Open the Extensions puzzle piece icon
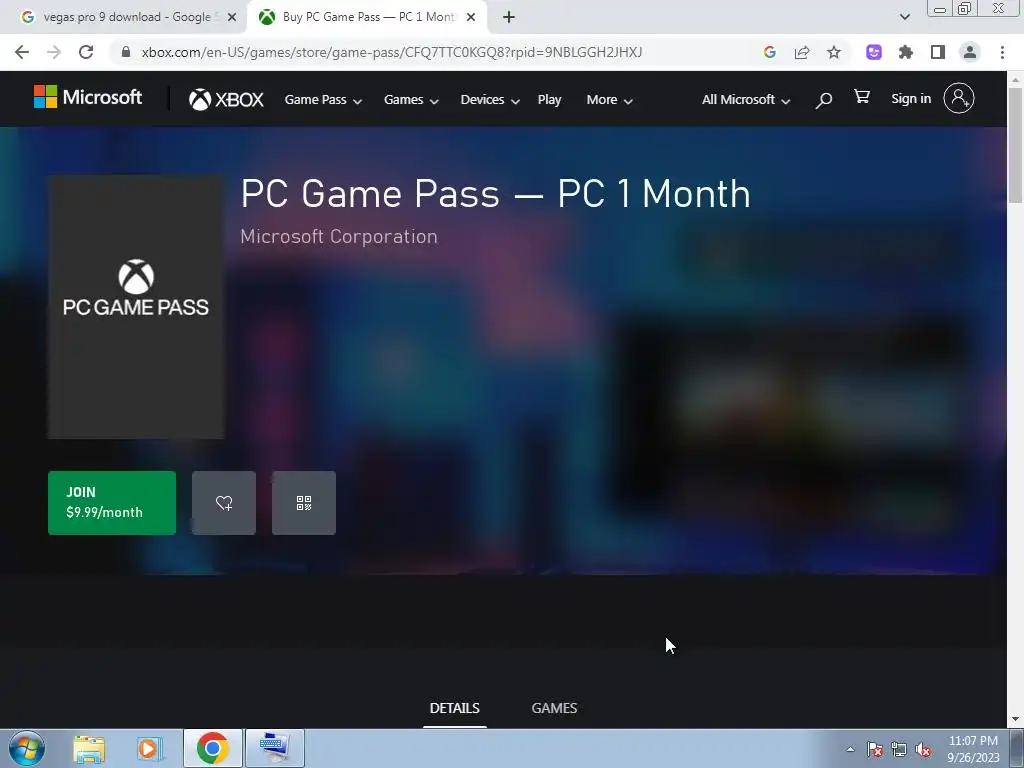Image resolution: width=1024 pixels, height=768 pixels. tap(906, 52)
